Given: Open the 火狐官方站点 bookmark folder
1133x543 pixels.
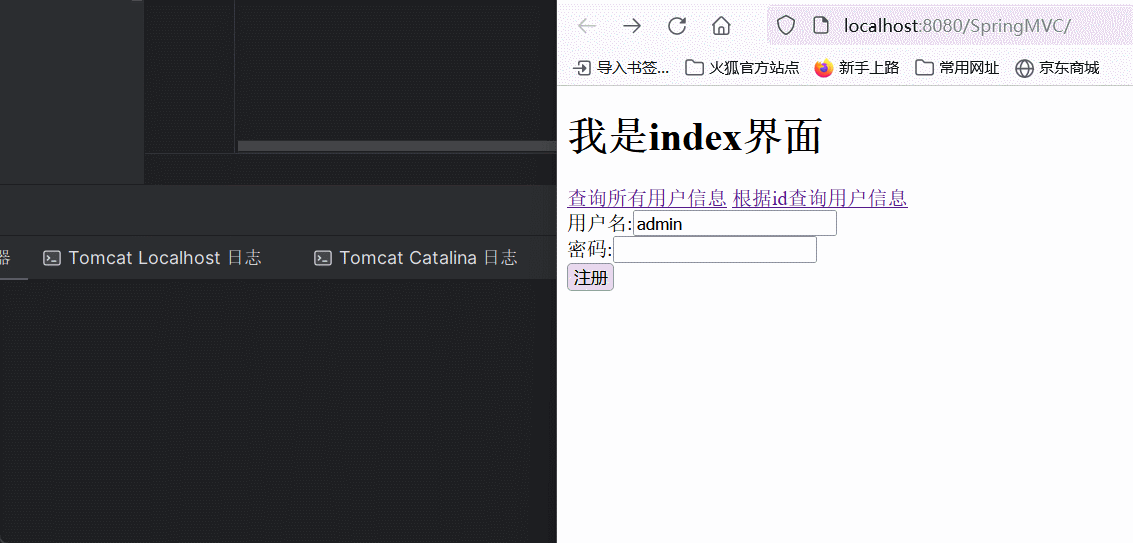Looking at the screenshot, I should coord(742,68).
